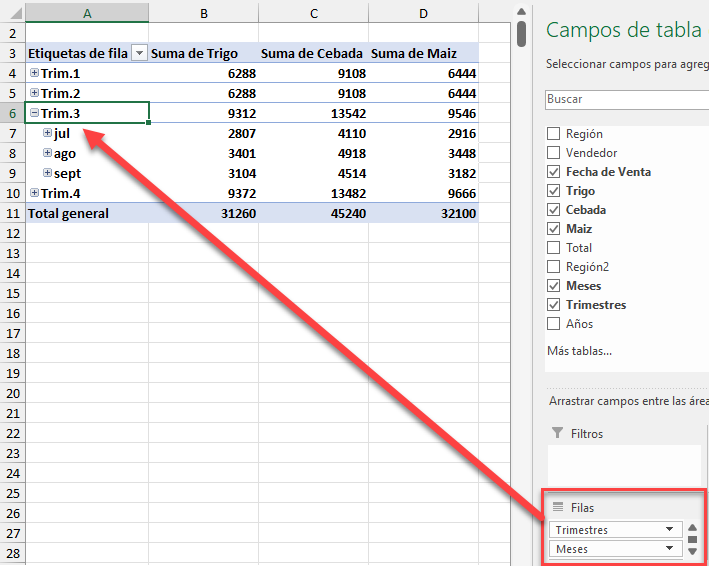Select the Trim.3 Trigo value 9312

tap(203, 113)
